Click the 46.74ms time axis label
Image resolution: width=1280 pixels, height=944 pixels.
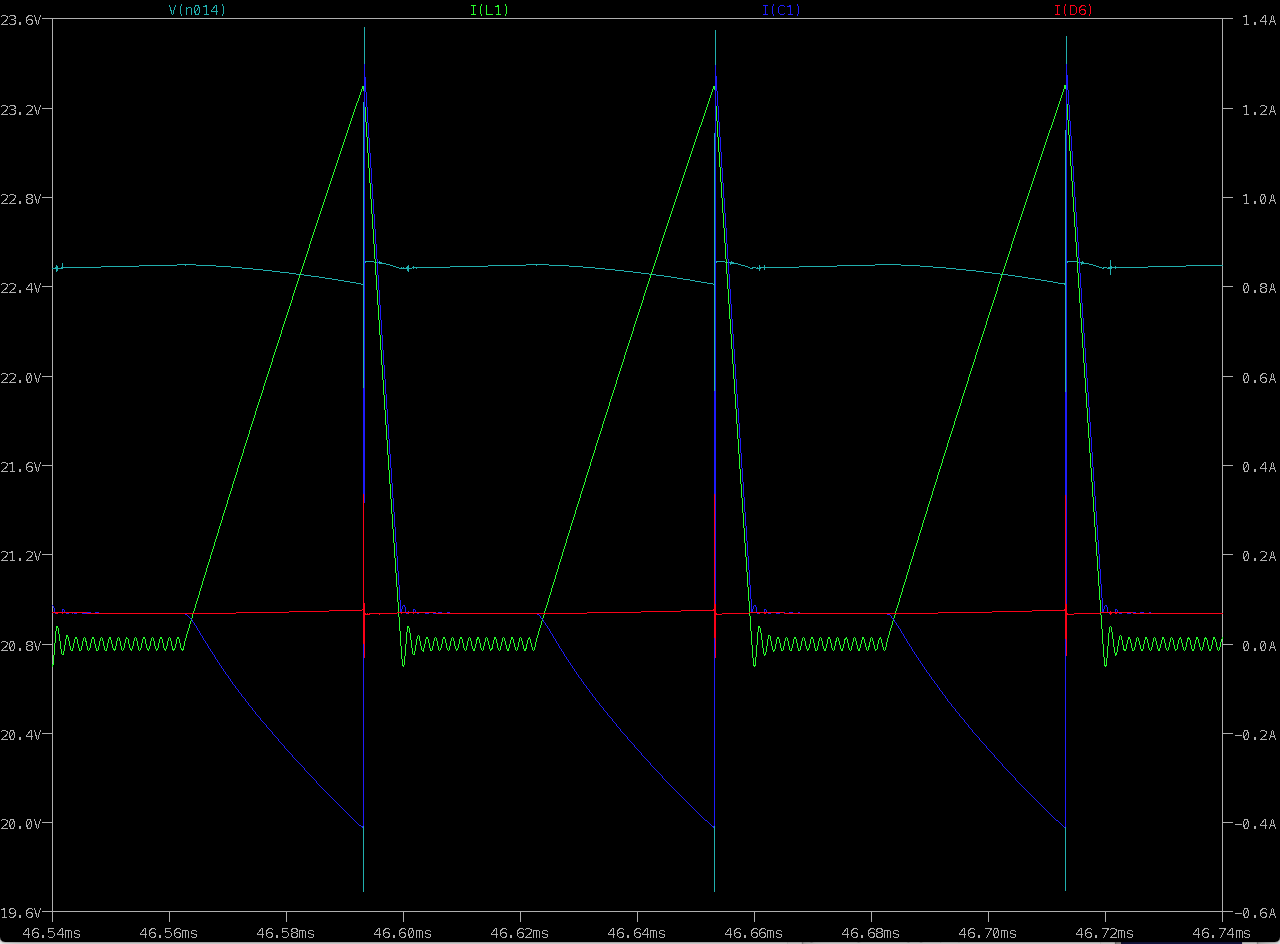pos(1222,931)
